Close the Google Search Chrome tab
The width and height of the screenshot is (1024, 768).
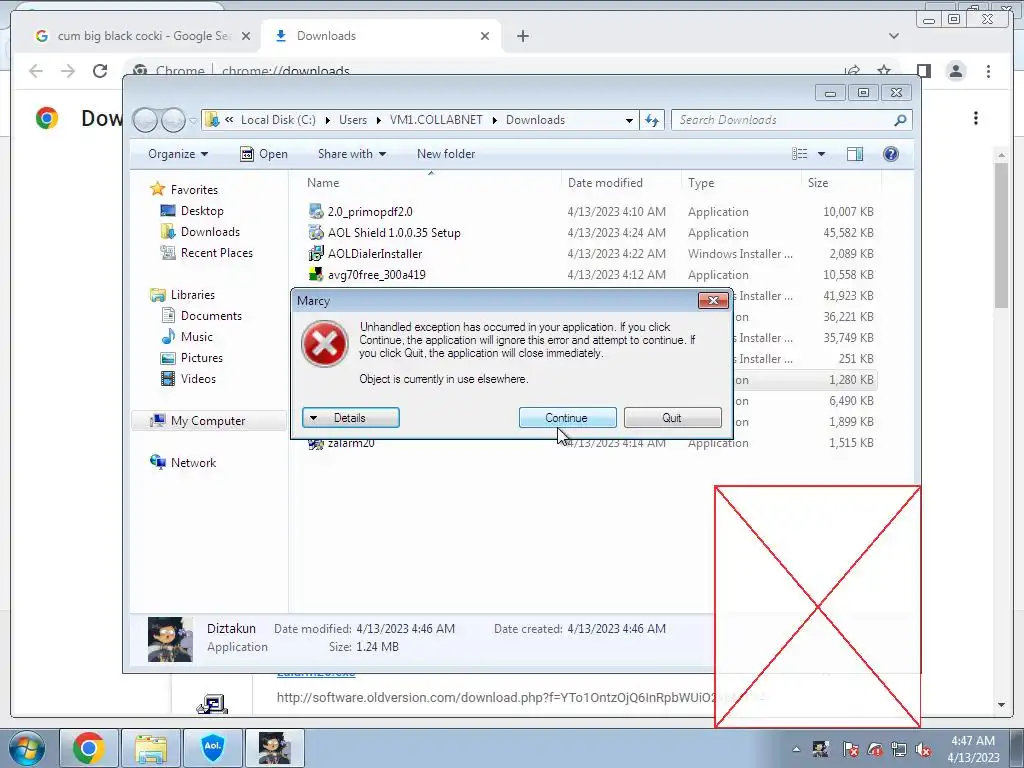[x=246, y=36]
